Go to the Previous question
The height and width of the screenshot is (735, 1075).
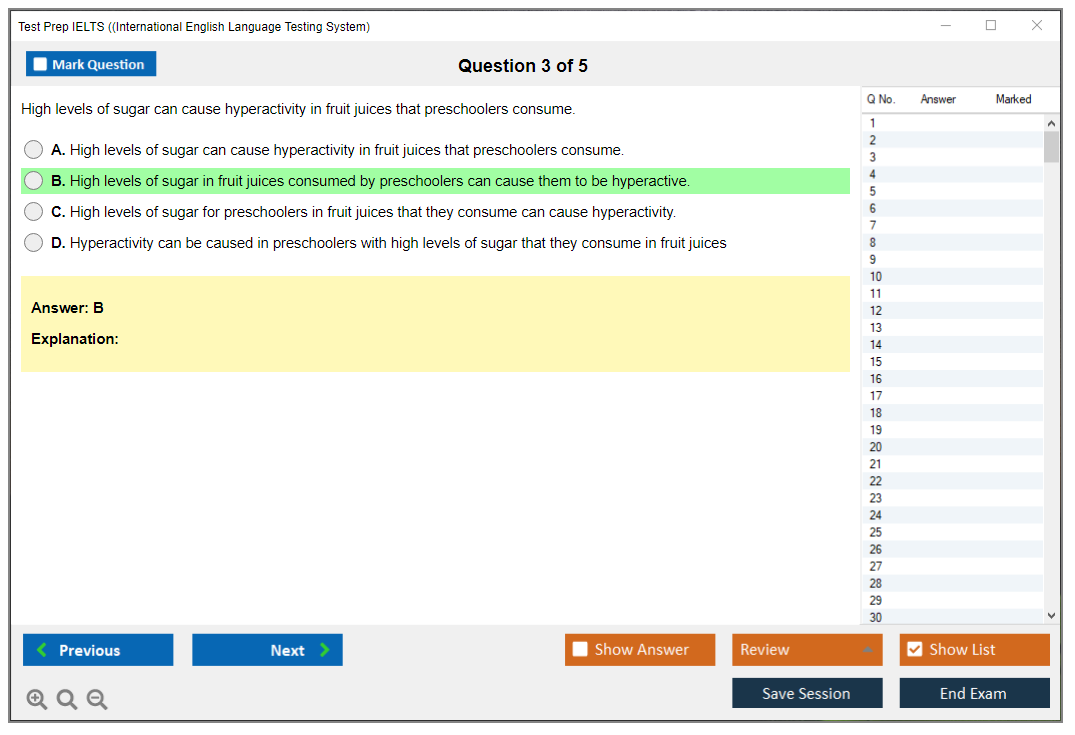pyautogui.click(x=98, y=650)
